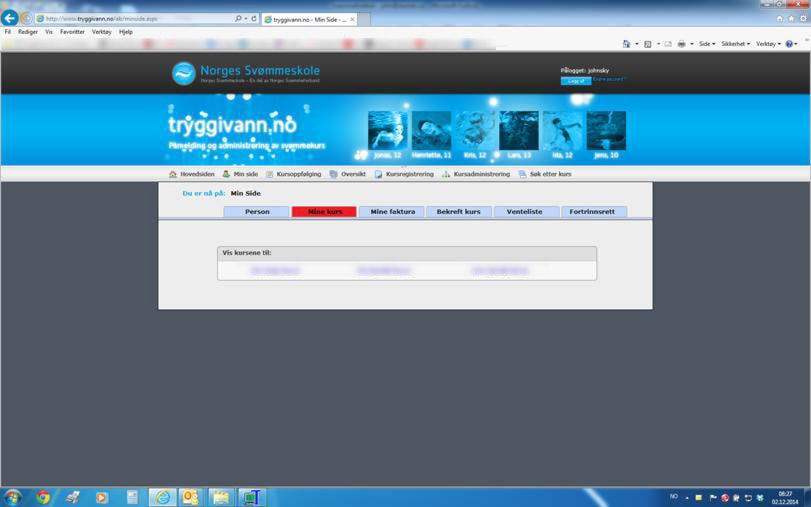Show hidden tray icons arrow
This screenshot has width=811, height=507.
[x=687, y=498]
